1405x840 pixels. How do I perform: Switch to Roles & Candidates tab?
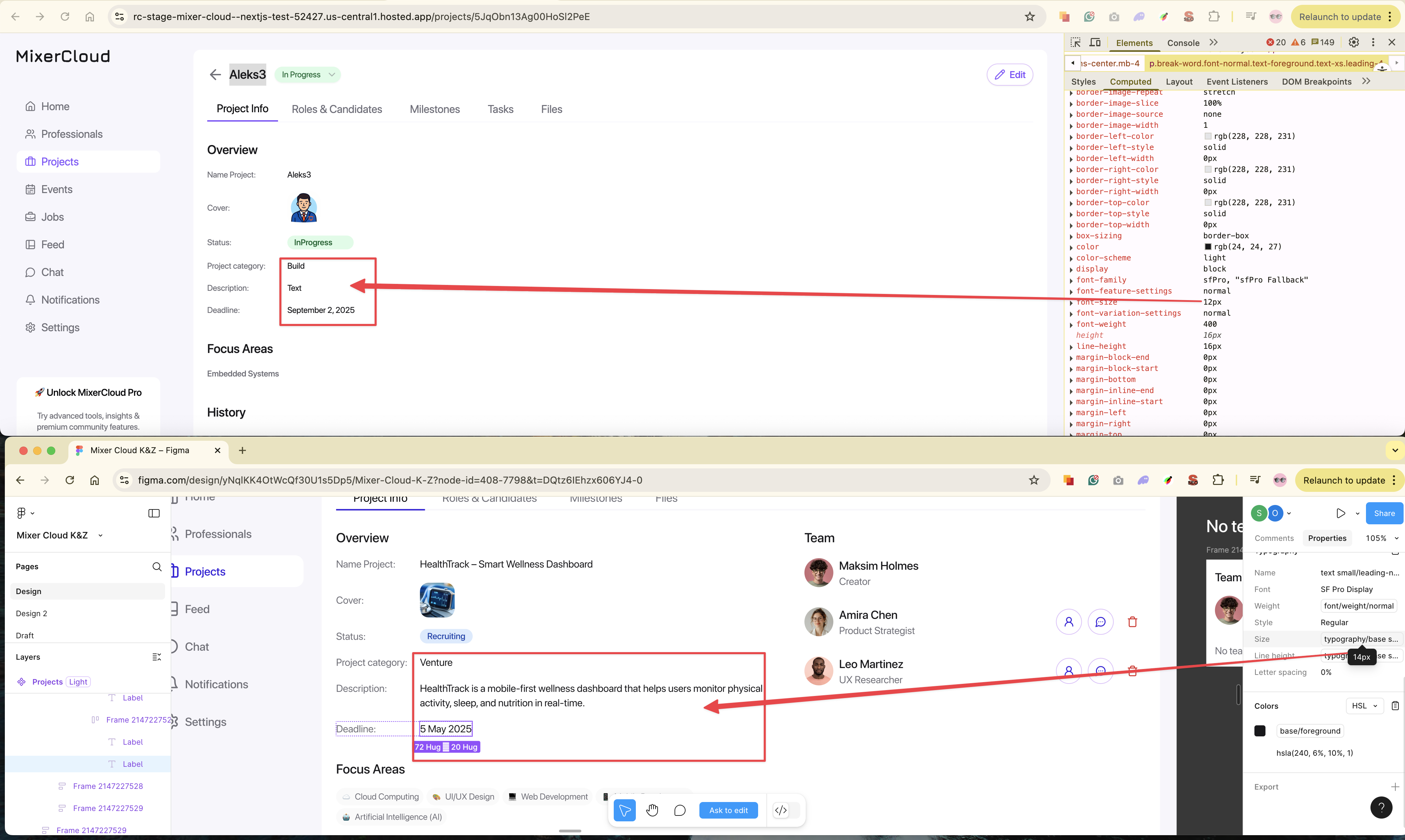point(337,109)
